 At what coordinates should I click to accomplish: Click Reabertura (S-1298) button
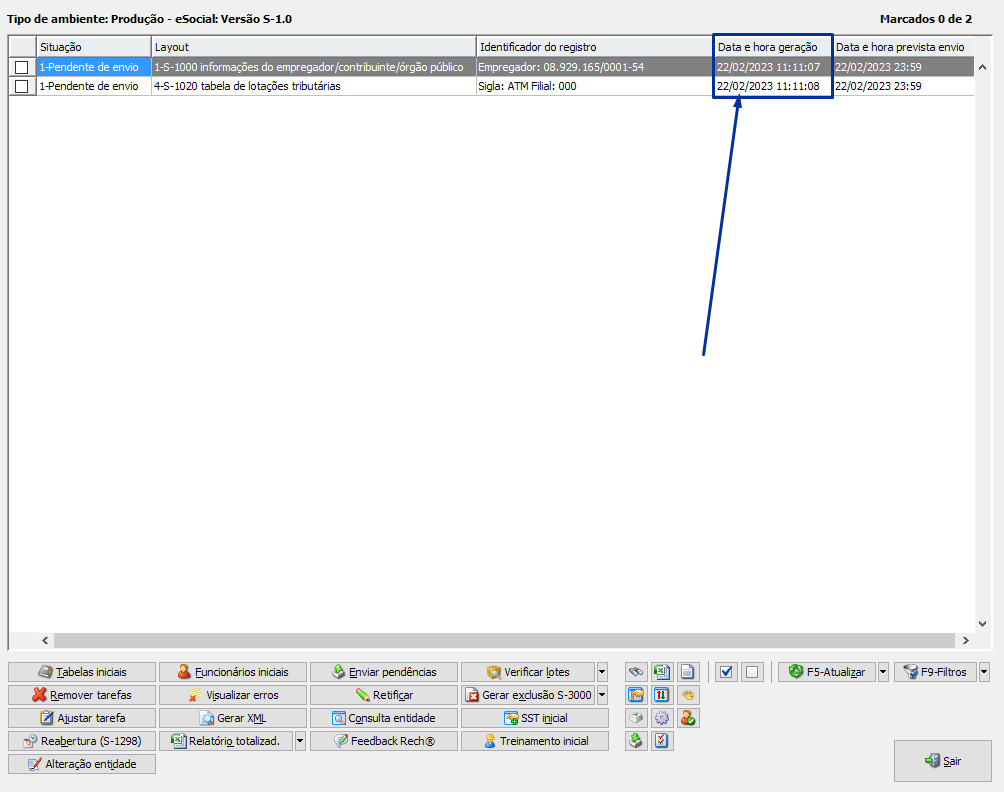pyautogui.click(x=82, y=741)
